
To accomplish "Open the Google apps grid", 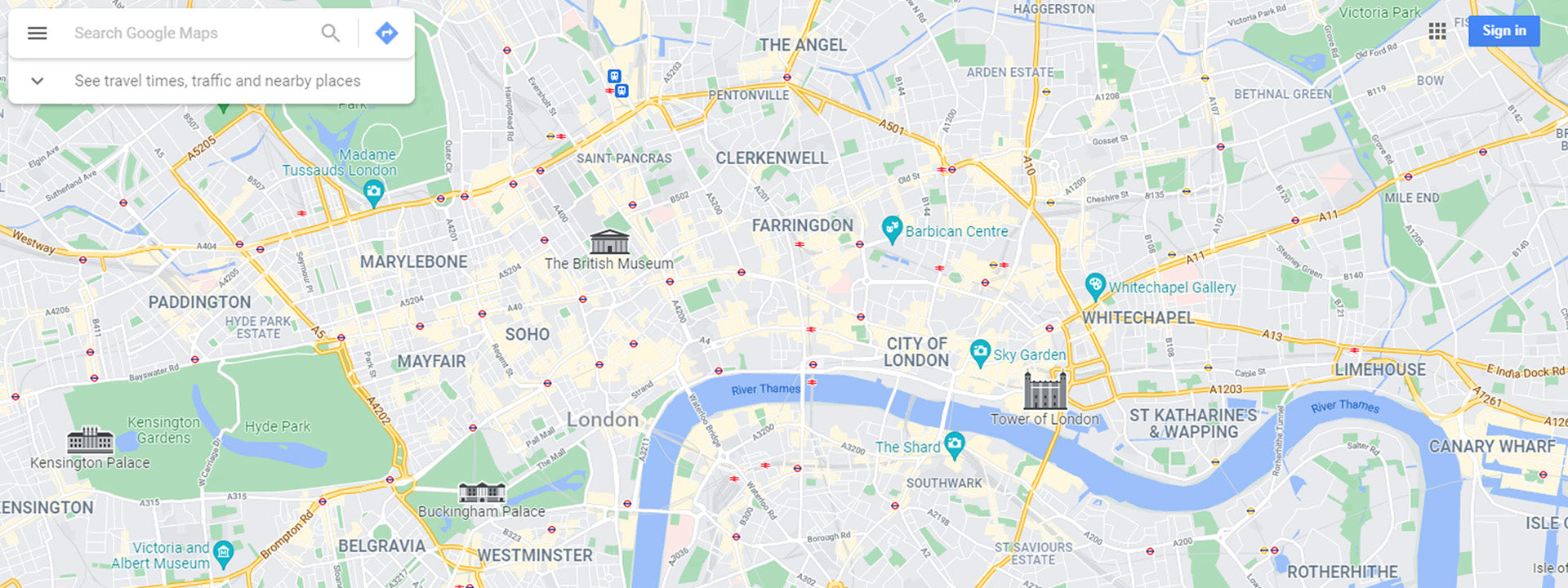I will tap(1437, 32).
